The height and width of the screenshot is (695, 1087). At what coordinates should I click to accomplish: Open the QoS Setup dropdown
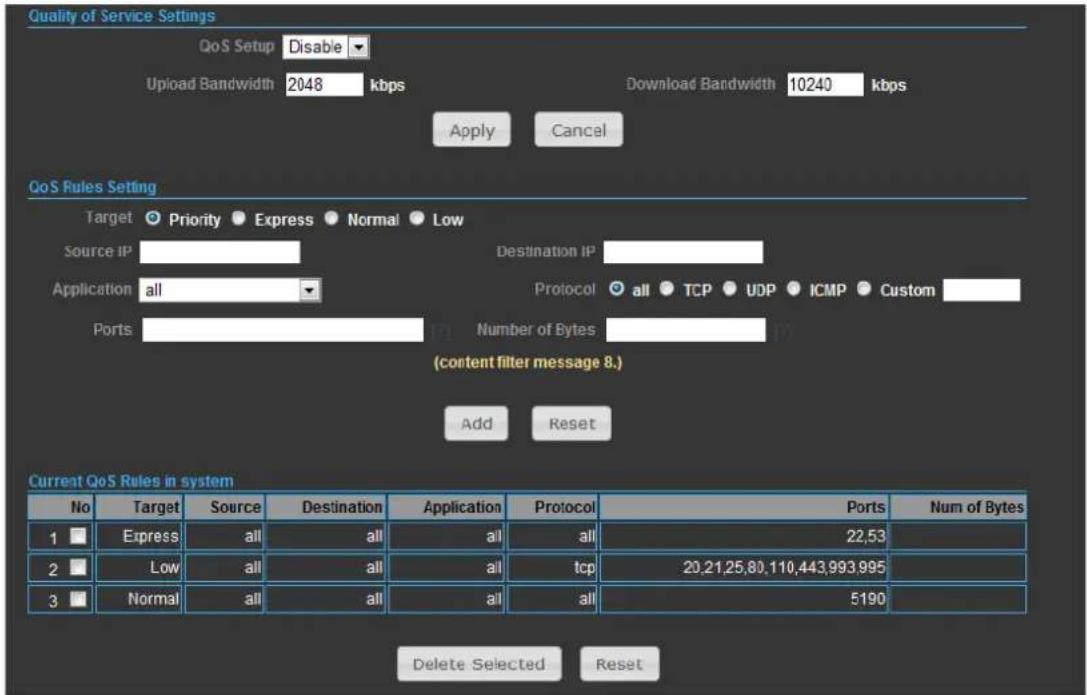pos(326,46)
